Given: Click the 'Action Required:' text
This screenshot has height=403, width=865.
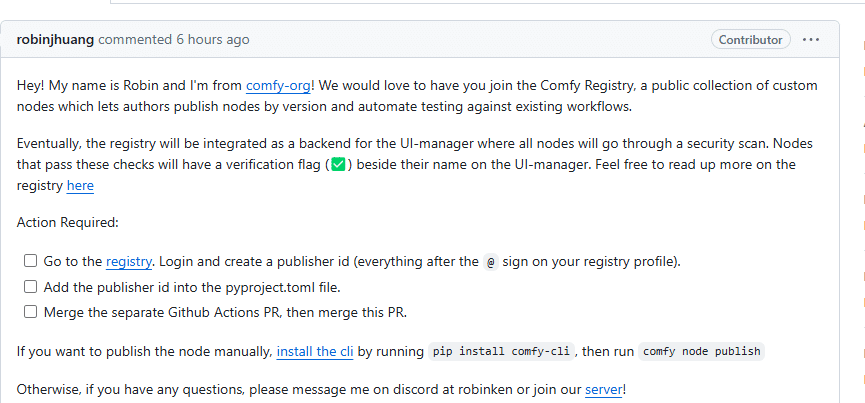Looking at the screenshot, I should point(68,223).
